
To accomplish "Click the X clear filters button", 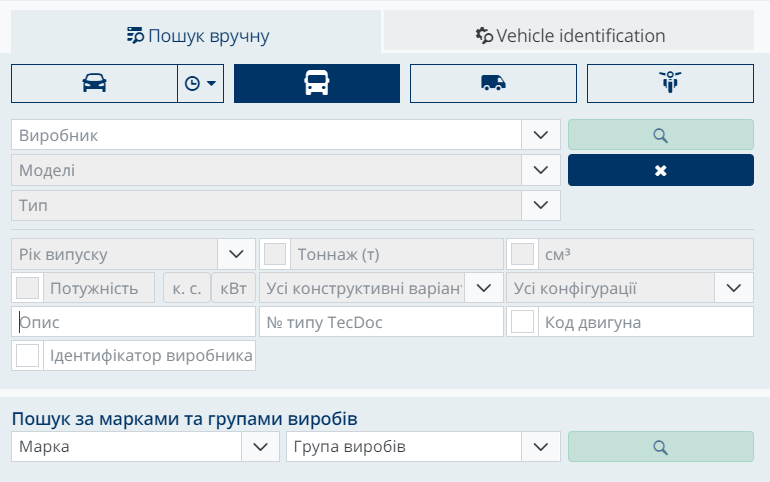I will [660, 170].
